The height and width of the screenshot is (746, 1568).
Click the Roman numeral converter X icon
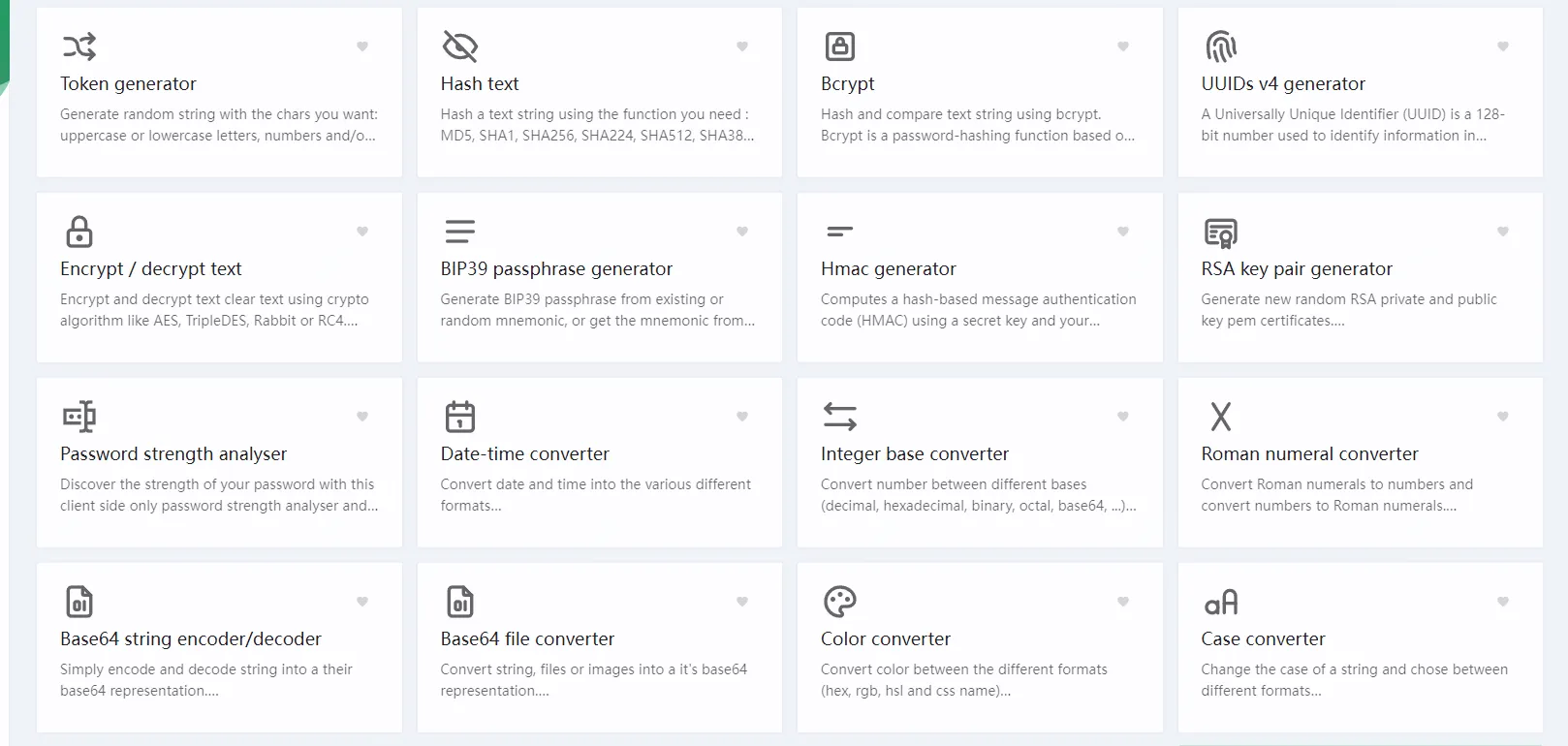point(1220,417)
